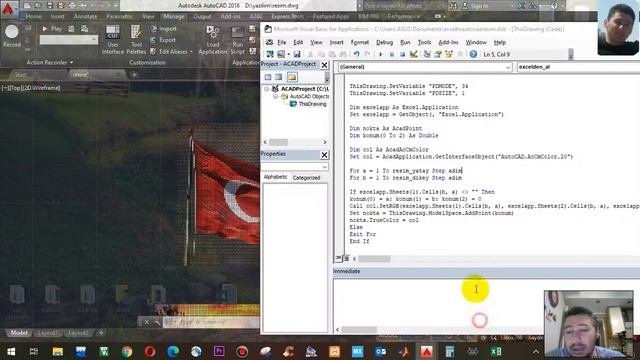
Task: Switch to the Insert ribbon tab in AutoCAD
Action: point(57,16)
